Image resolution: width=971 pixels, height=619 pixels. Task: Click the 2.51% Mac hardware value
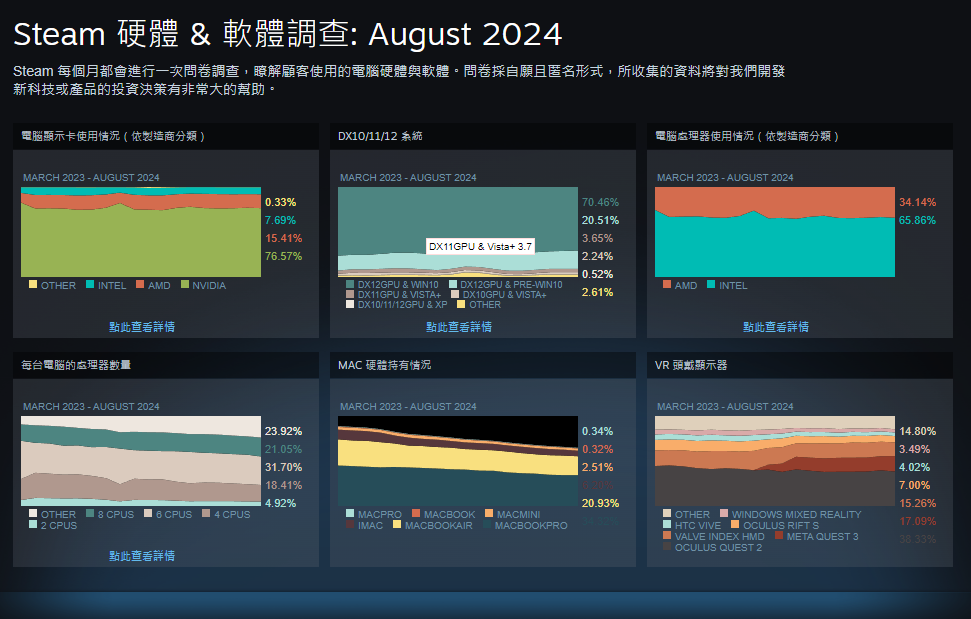coord(598,467)
